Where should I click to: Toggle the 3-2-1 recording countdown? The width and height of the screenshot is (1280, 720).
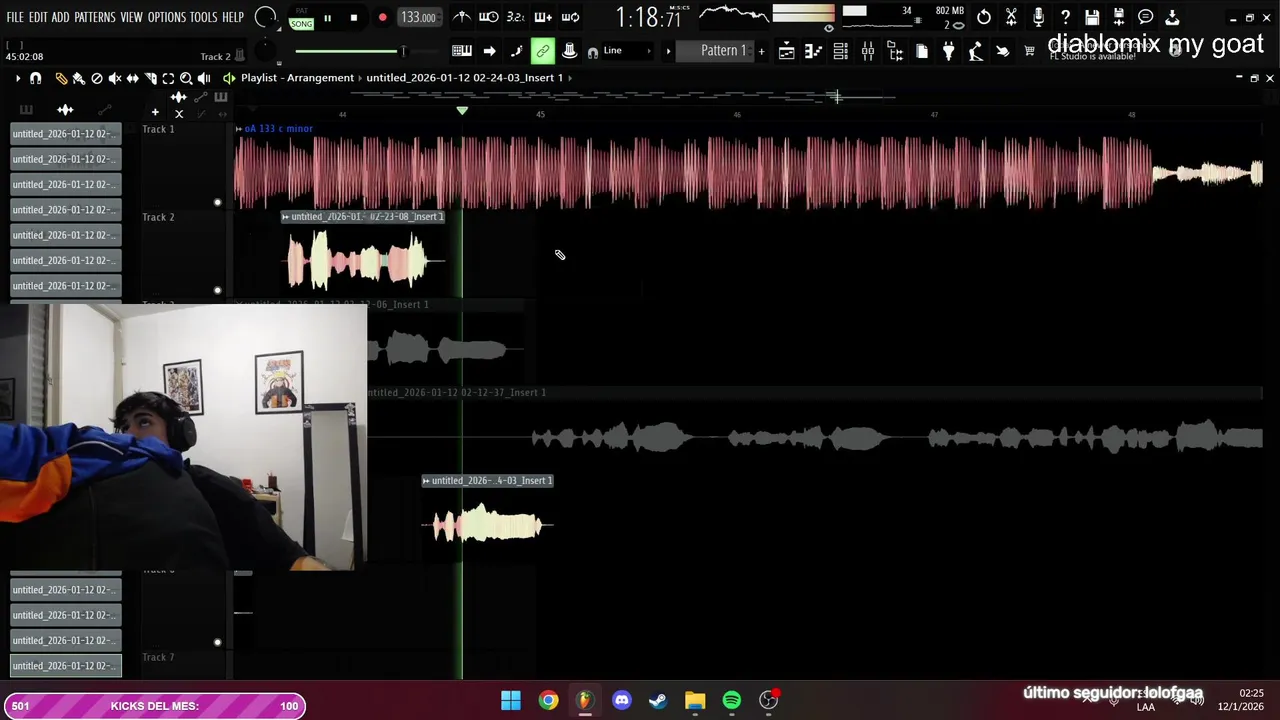(515, 17)
